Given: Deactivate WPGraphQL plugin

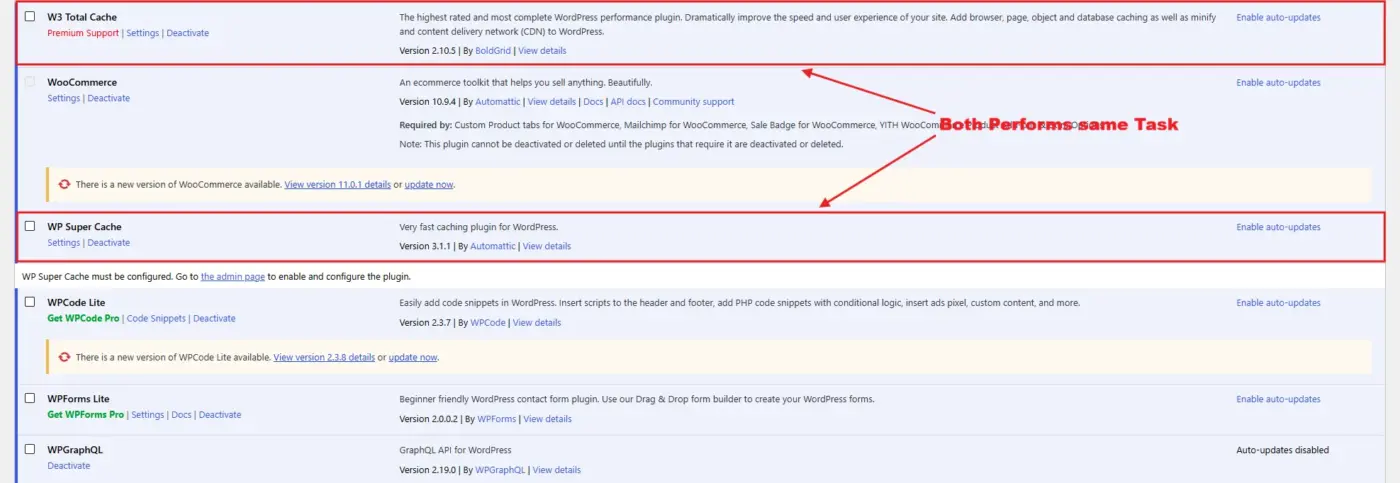Looking at the screenshot, I should (69, 465).
